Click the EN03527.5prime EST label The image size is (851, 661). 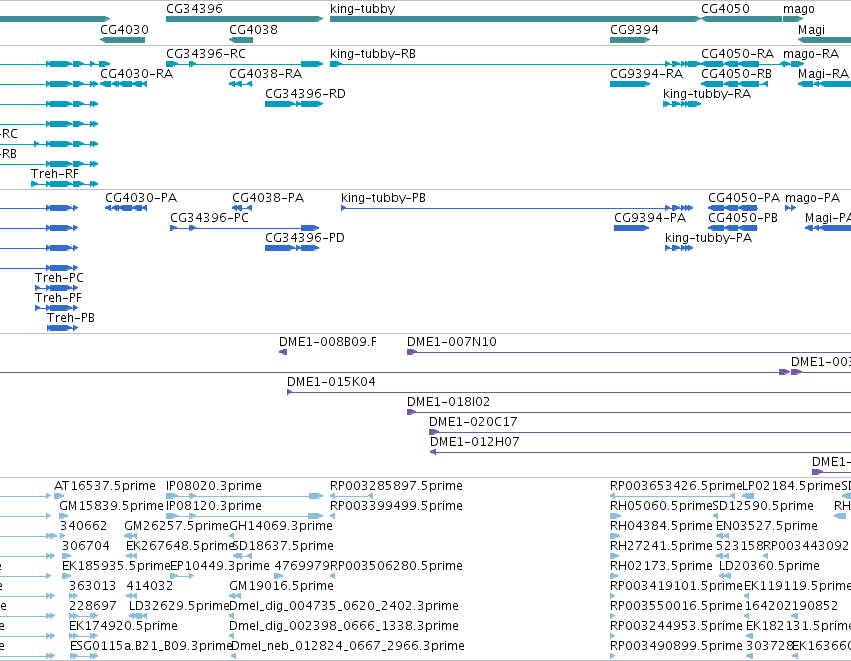coord(766,526)
